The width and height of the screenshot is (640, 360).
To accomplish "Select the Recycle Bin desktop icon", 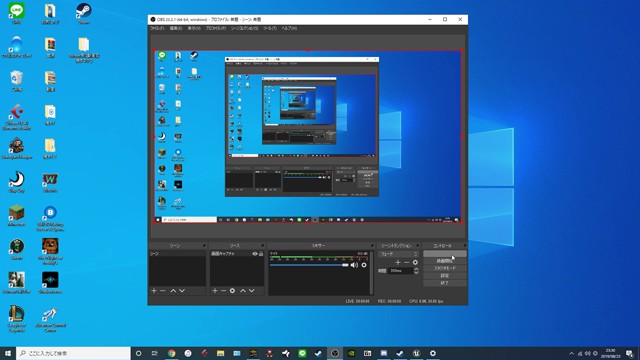I will tap(16, 81).
